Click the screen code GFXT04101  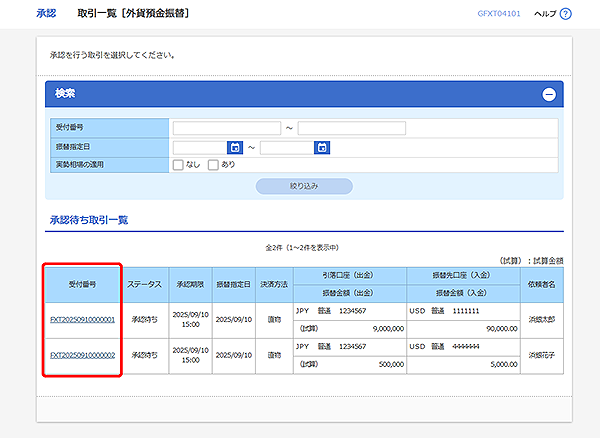point(499,14)
